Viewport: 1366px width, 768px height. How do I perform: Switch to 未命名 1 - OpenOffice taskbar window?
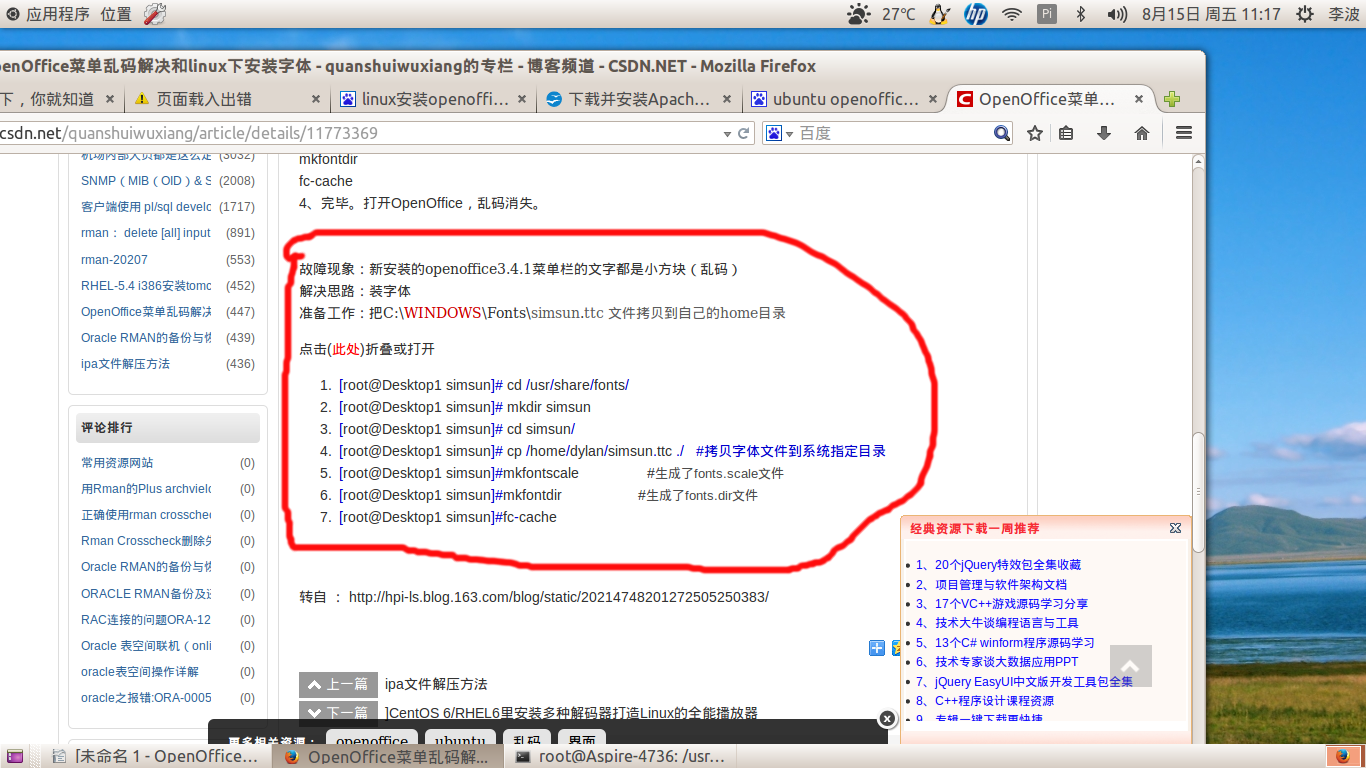pyautogui.click(x=158, y=756)
